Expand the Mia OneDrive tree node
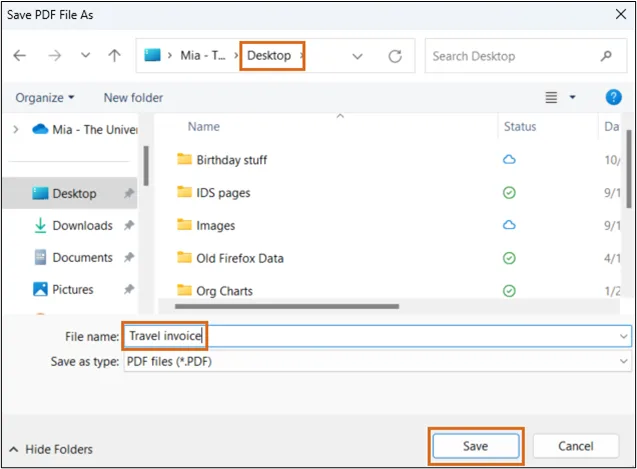Screen dimensions: 637x469 (14, 129)
